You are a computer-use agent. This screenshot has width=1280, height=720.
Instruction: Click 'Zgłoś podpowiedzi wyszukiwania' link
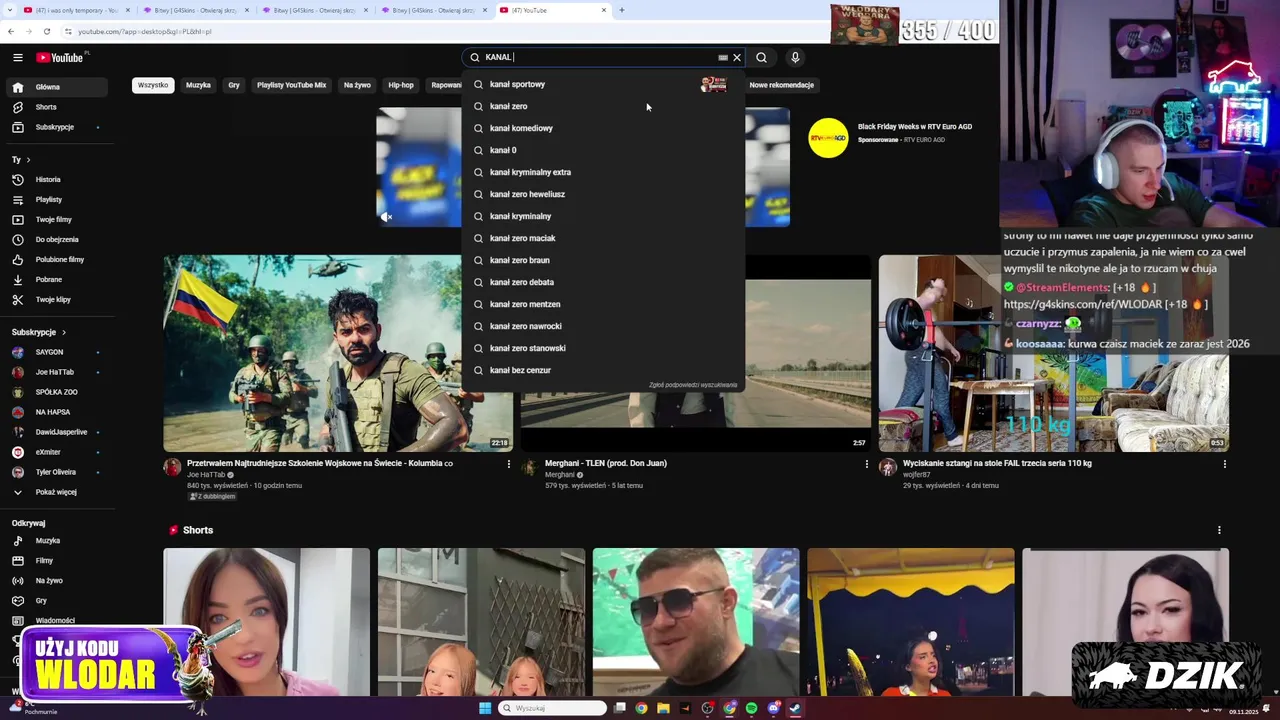[x=693, y=385]
